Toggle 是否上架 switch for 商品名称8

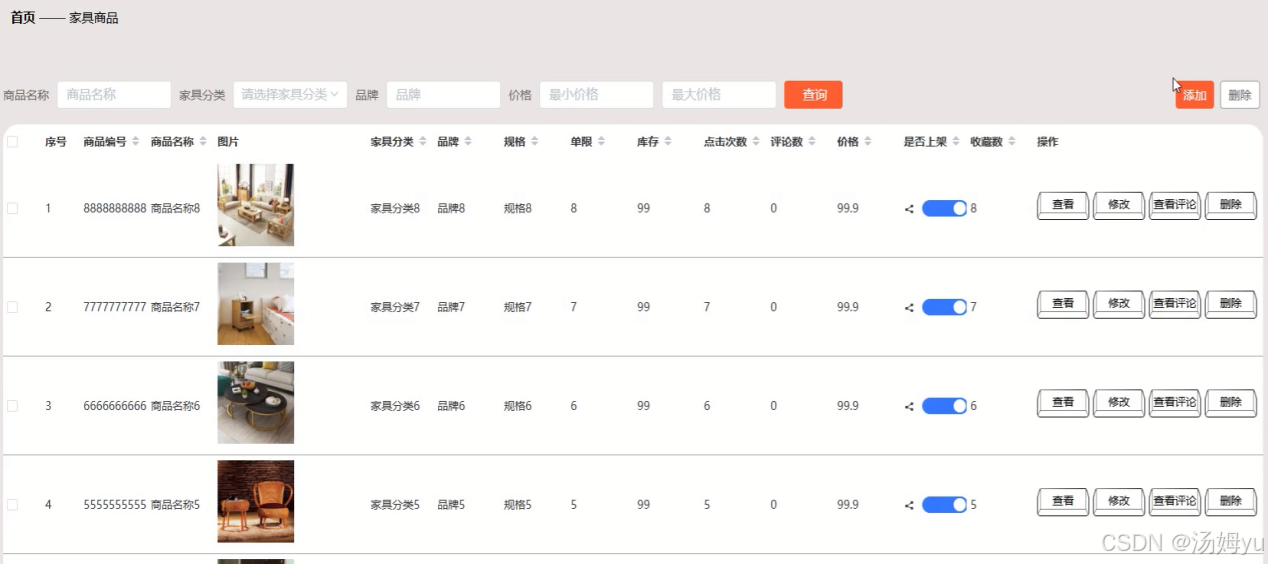tap(944, 208)
